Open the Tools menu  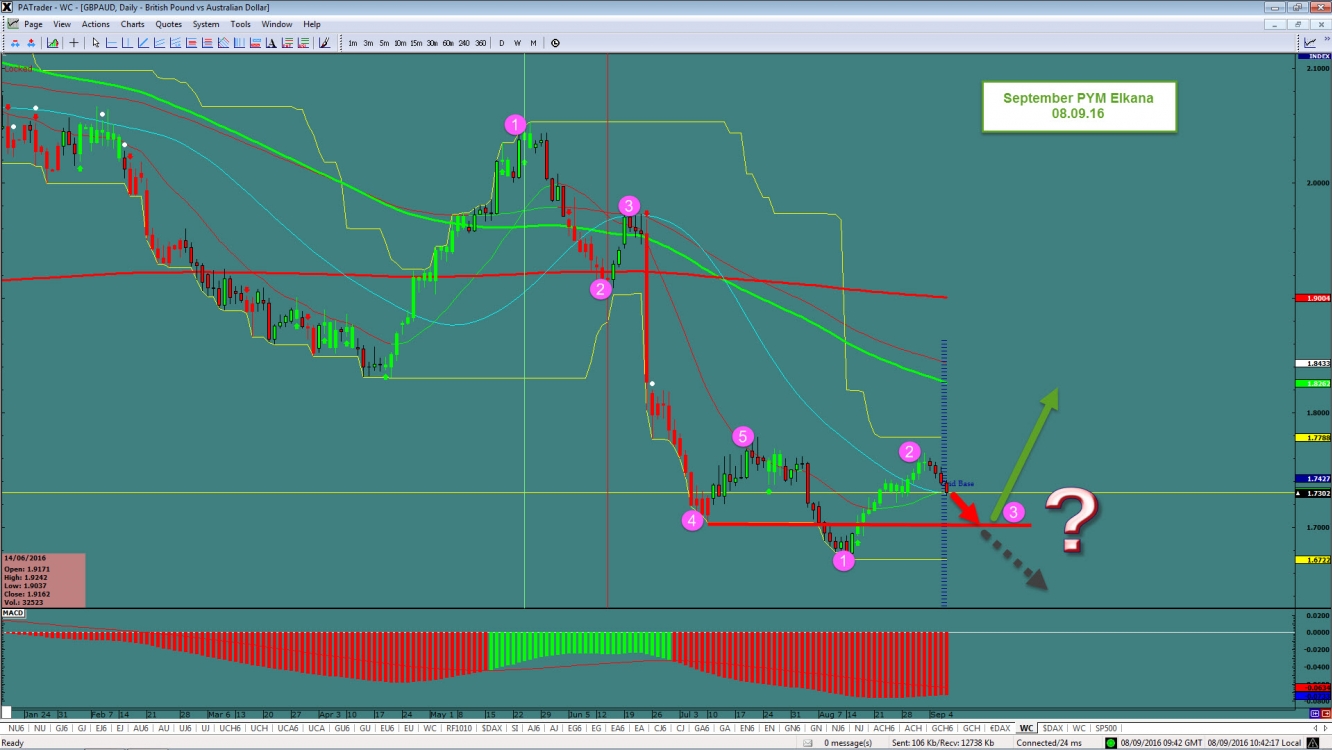[240, 24]
